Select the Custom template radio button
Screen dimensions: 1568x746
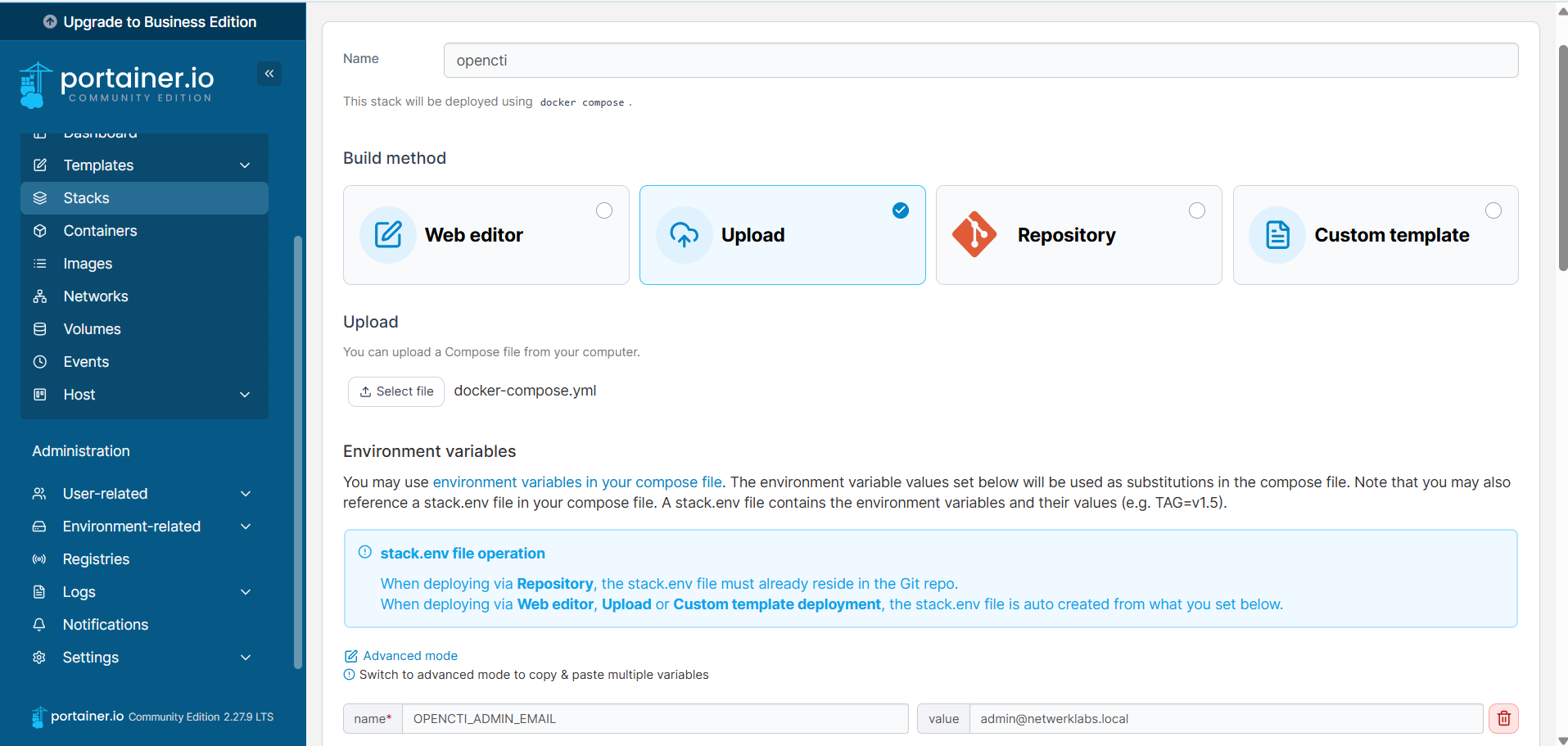click(x=1493, y=210)
